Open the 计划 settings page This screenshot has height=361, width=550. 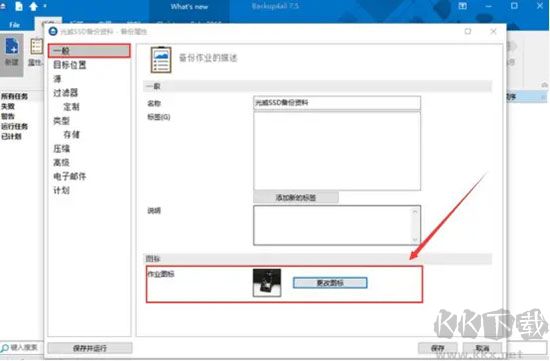(x=61, y=190)
